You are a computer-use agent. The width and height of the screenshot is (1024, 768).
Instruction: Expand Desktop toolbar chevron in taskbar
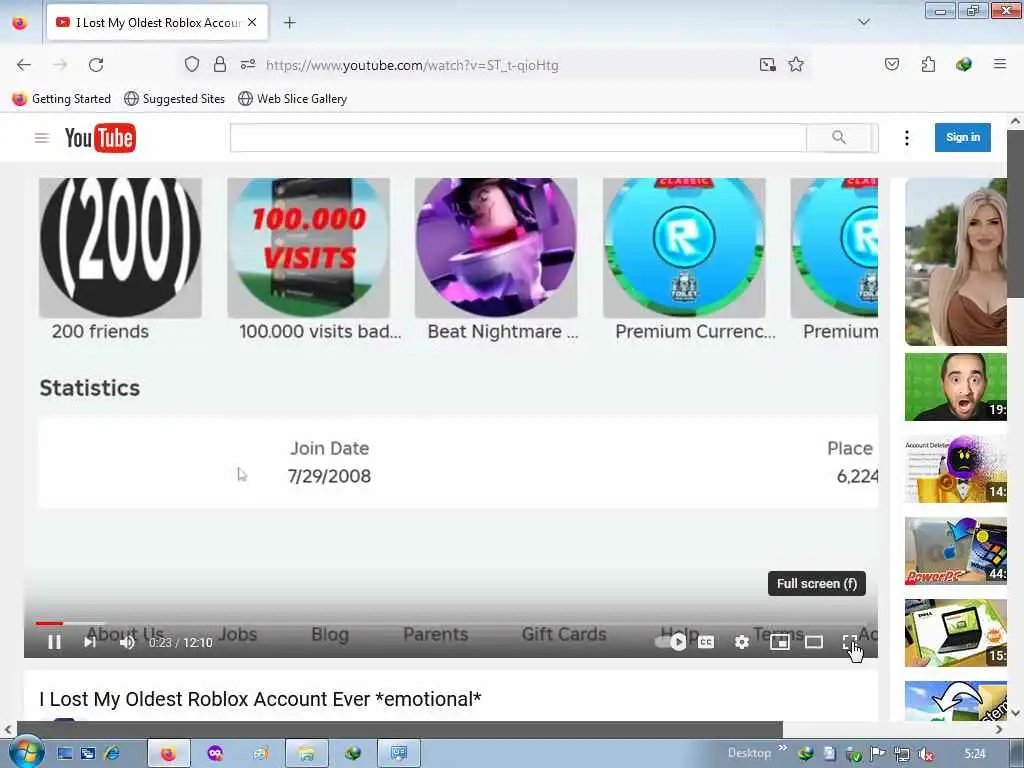(x=782, y=748)
